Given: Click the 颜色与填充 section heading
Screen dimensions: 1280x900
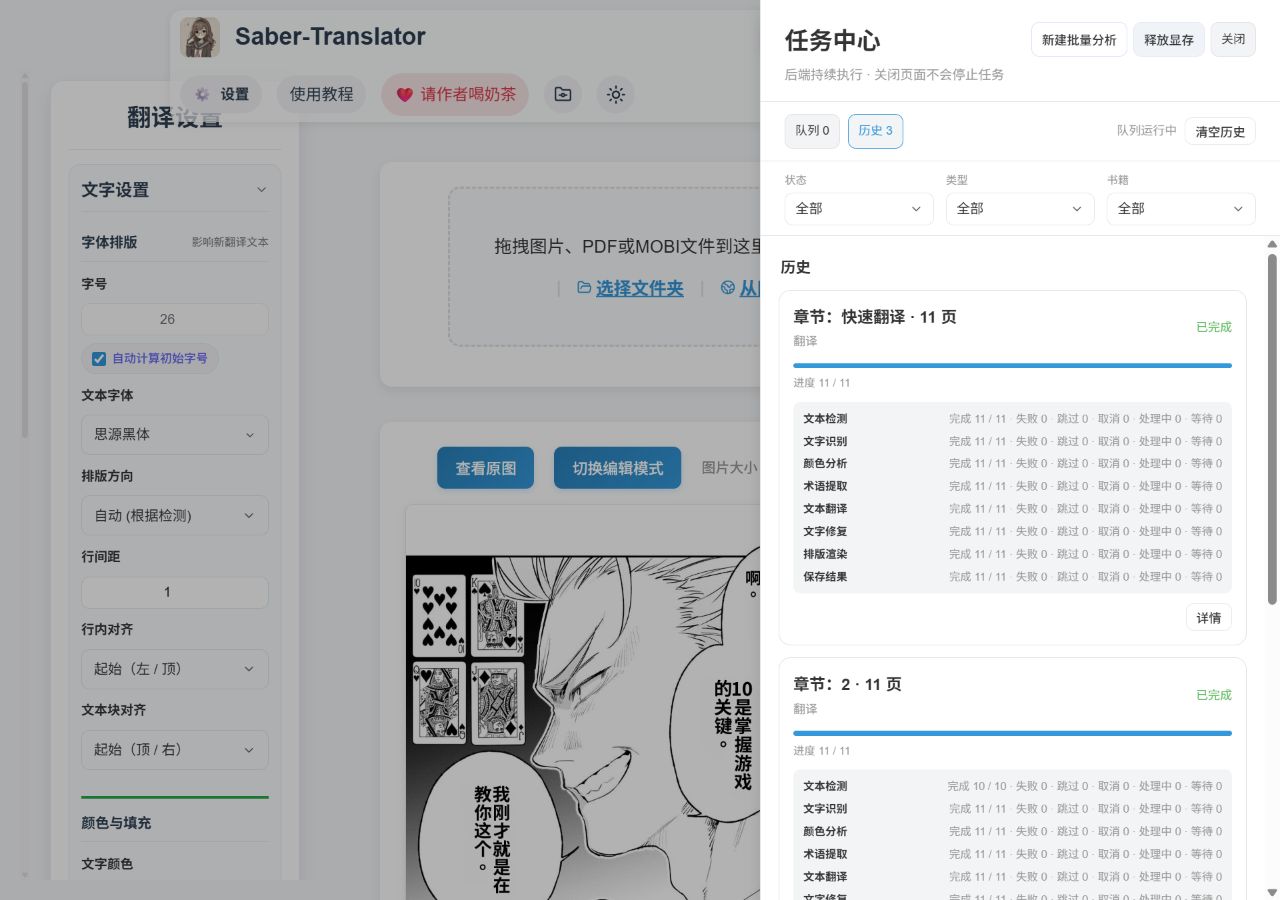Looking at the screenshot, I should pos(116,823).
